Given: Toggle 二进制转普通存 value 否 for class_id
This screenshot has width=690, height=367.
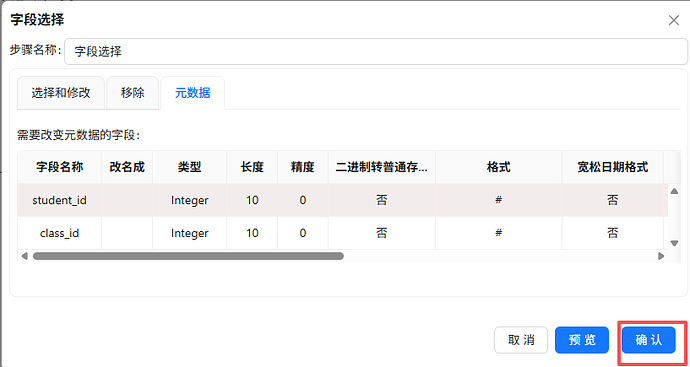Looking at the screenshot, I should click(x=382, y=233).
